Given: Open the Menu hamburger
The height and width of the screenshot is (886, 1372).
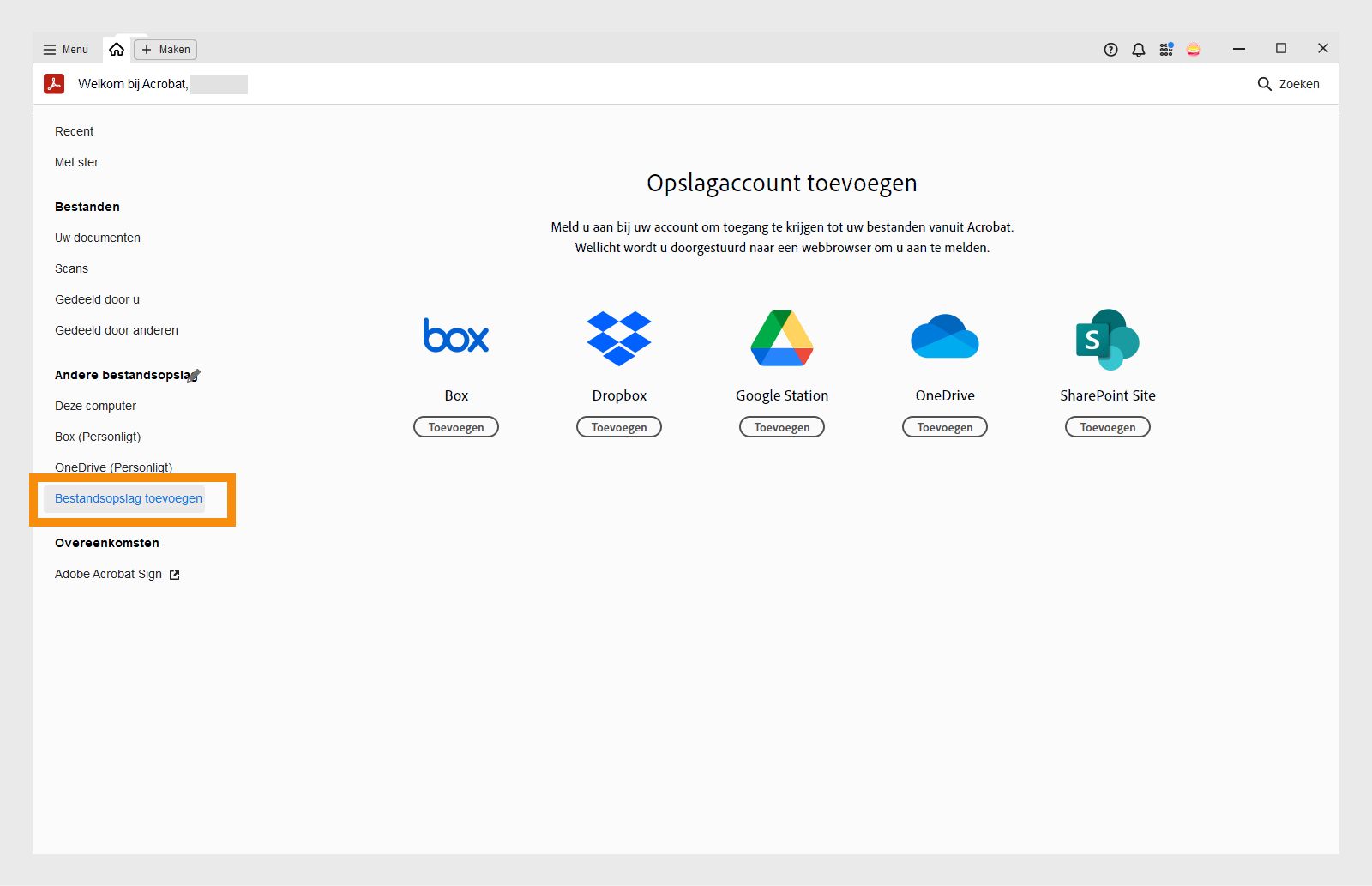Looking at the screenshot, I should (x=64, y=49).
